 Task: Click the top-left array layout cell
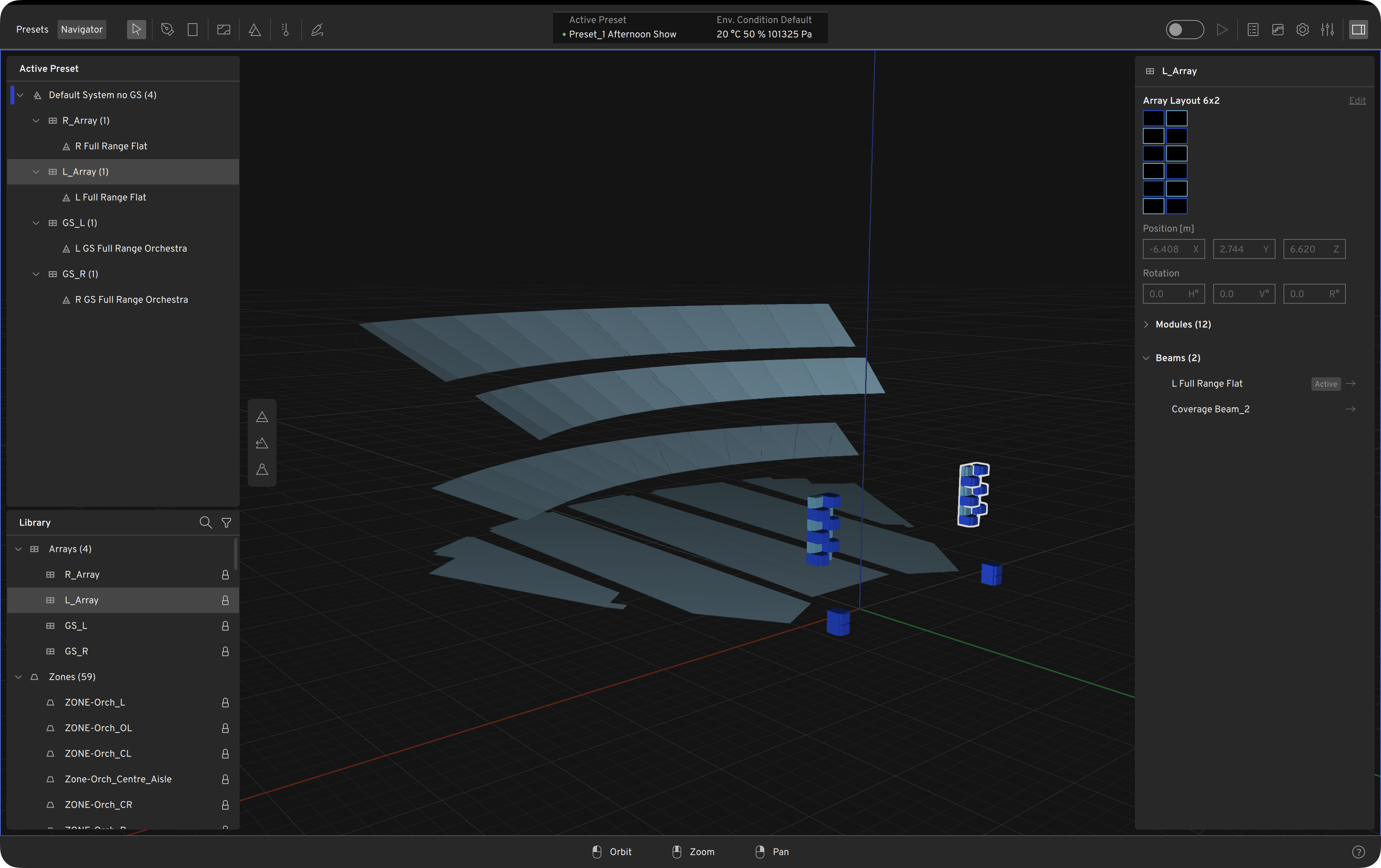pyautogui.click(x=1153, y=119)
